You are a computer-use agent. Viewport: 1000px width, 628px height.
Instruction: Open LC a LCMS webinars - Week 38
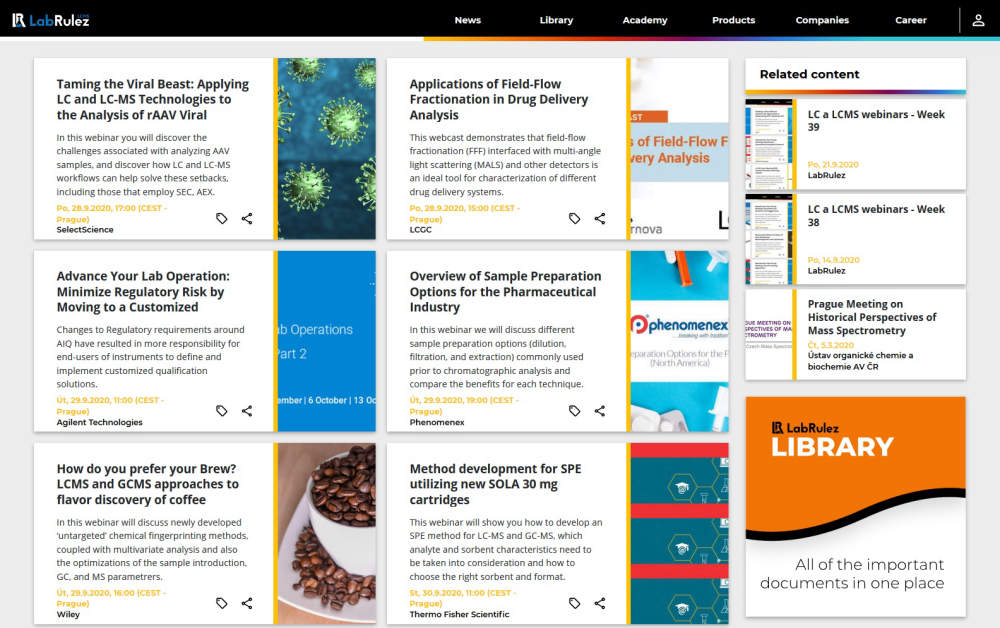point(876,215)
